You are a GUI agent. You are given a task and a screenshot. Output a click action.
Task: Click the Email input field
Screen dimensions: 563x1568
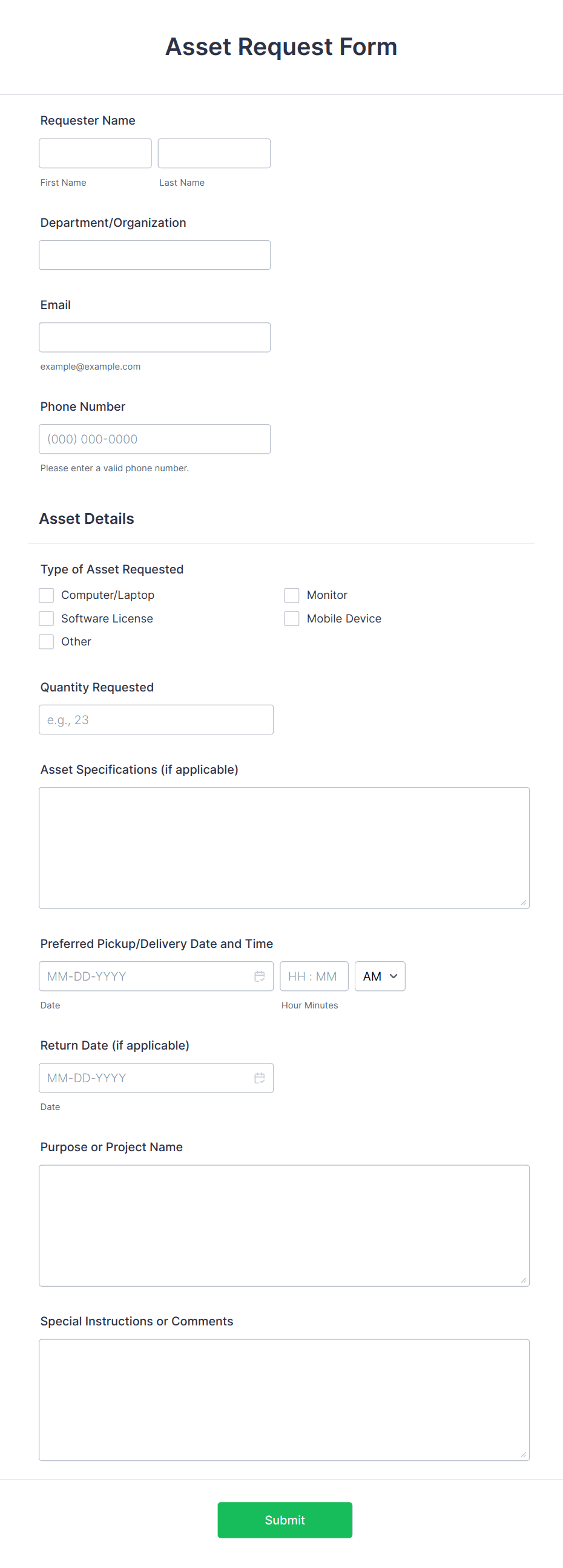coord(155,336)
